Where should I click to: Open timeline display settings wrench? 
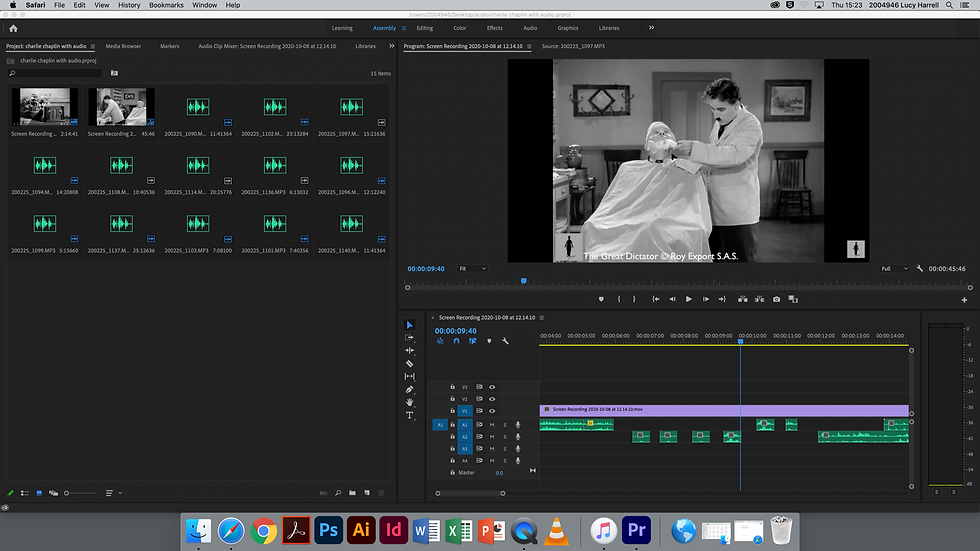(x=505, y=341)
